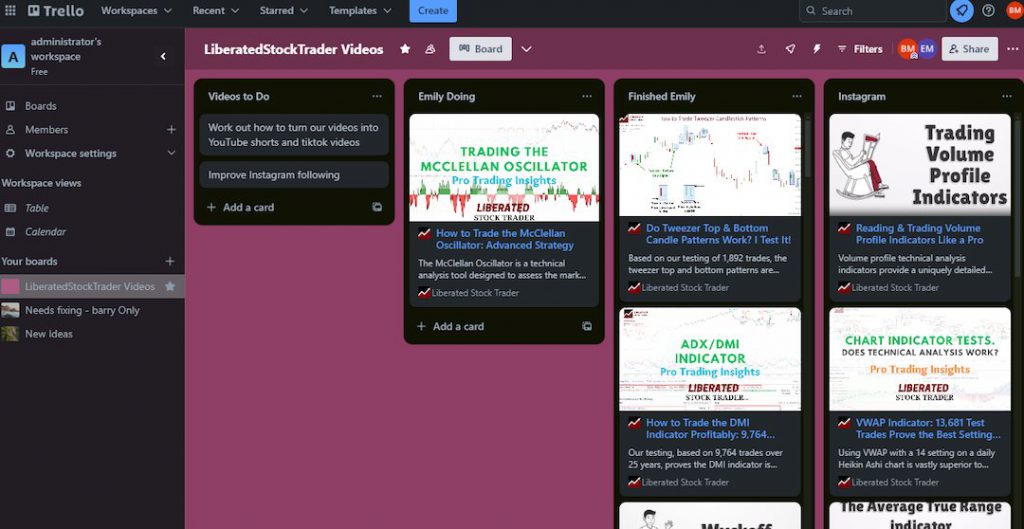Expand the board views chevron beside Board
This screenshot has width=1024, height=529.
click(526, 49)
